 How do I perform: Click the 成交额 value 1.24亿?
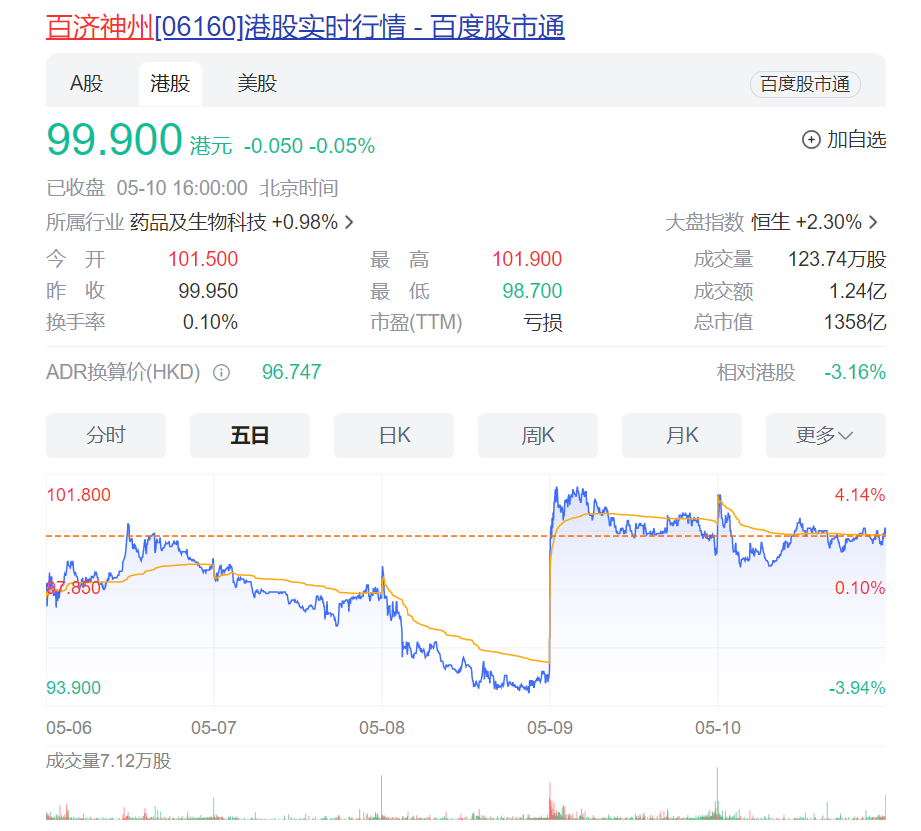(x=858, y=291)
